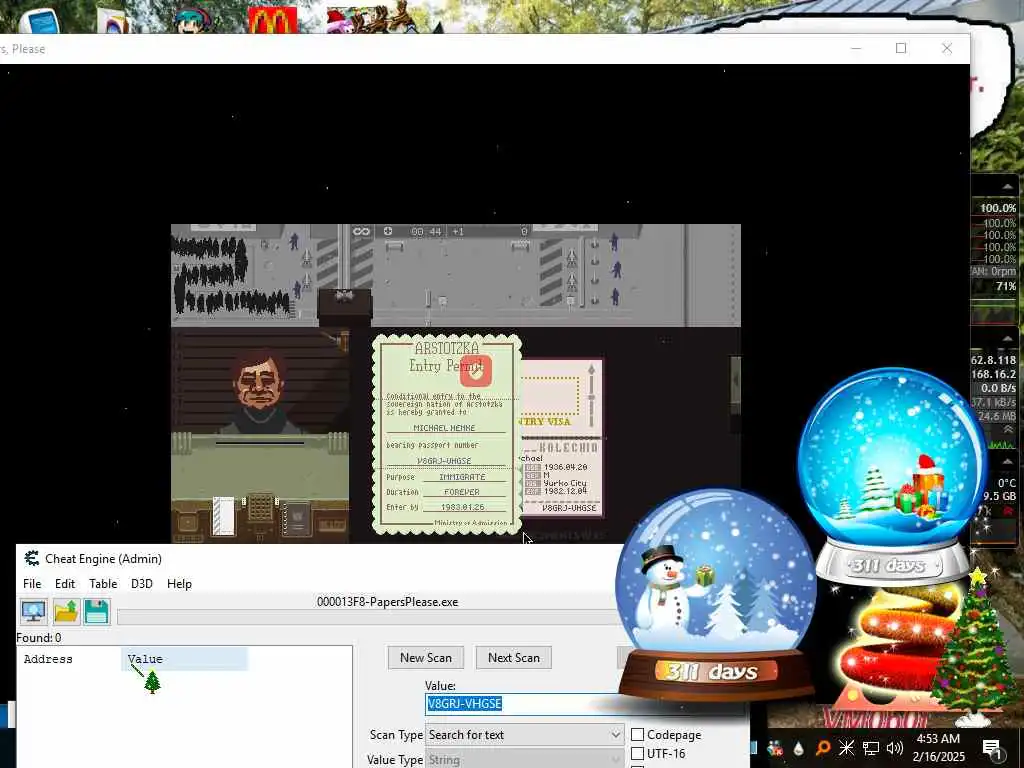
Task: Click the Found: 0 label
Action: [x=39, y=638]
